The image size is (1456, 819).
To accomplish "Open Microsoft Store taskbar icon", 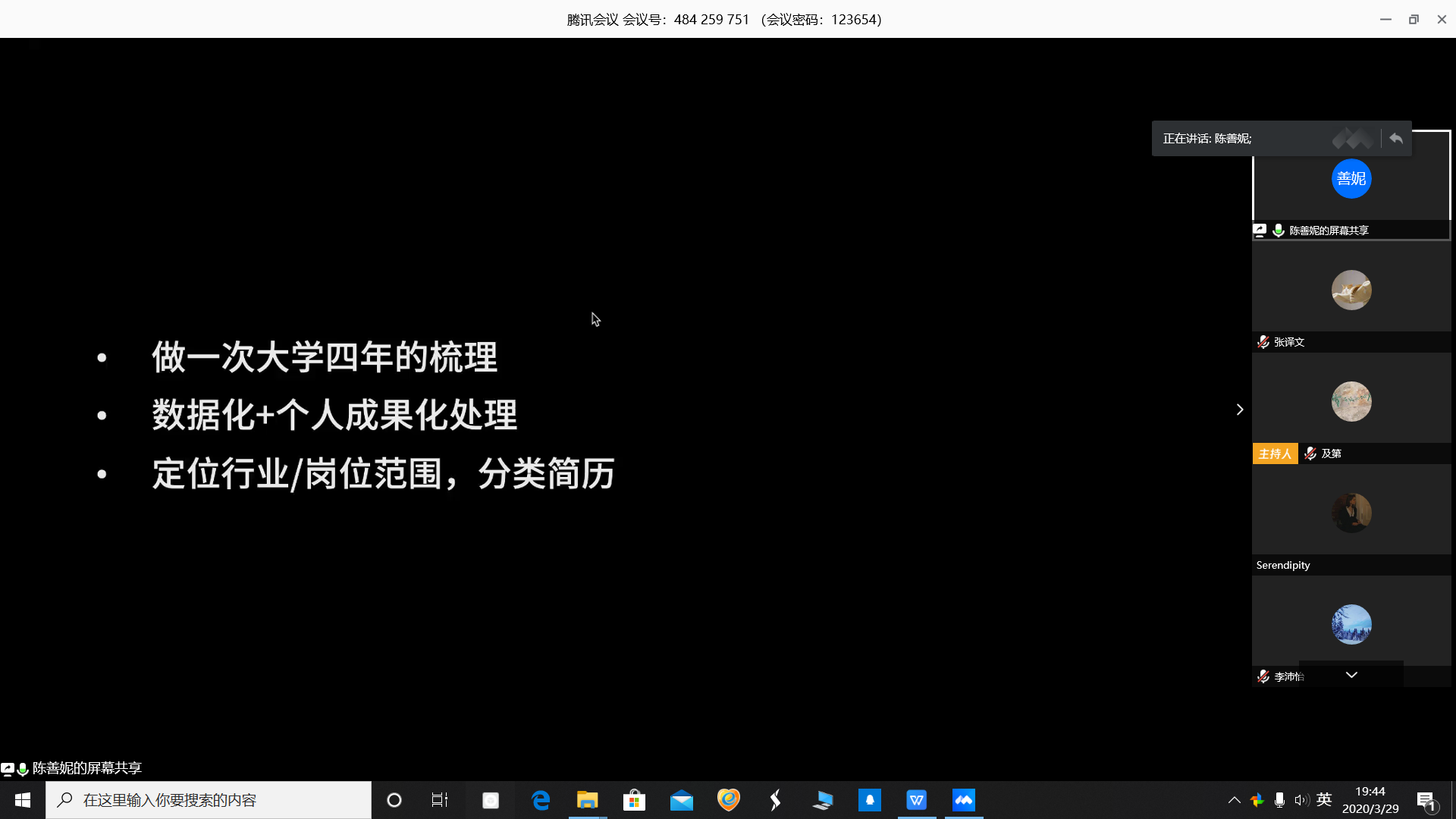I will pyautogui.click(x=635, y=800).
